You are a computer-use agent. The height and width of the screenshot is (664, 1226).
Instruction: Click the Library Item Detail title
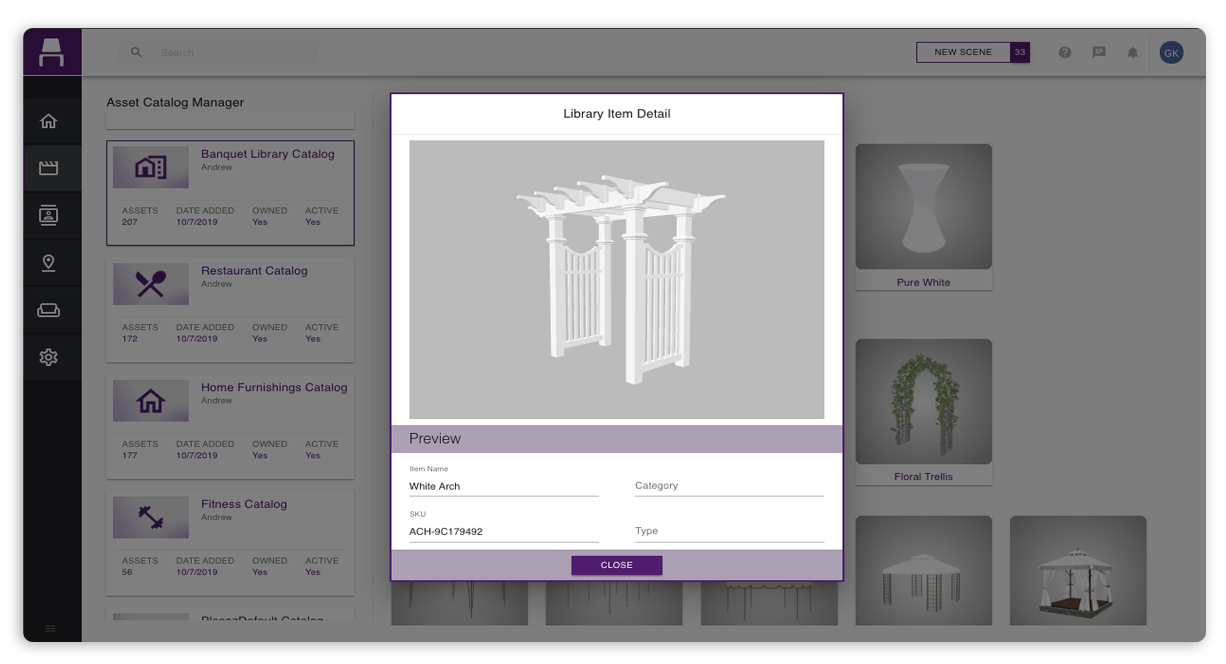[x=617, y=114]
